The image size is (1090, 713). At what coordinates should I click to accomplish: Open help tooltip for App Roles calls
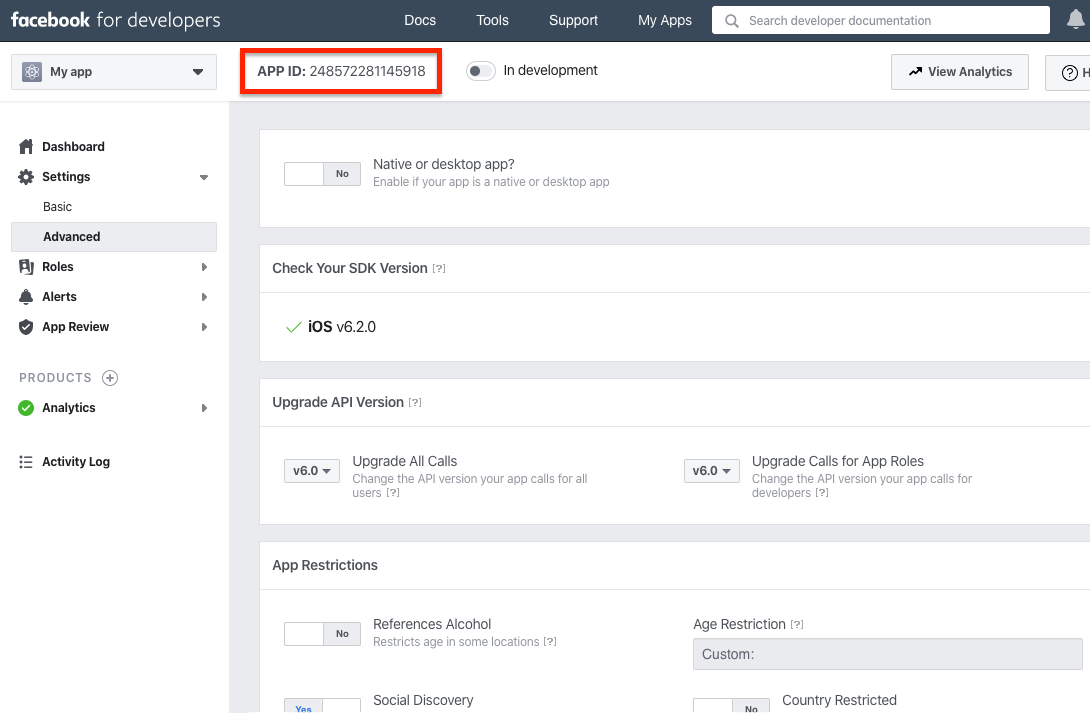click(x=822, y=493)
